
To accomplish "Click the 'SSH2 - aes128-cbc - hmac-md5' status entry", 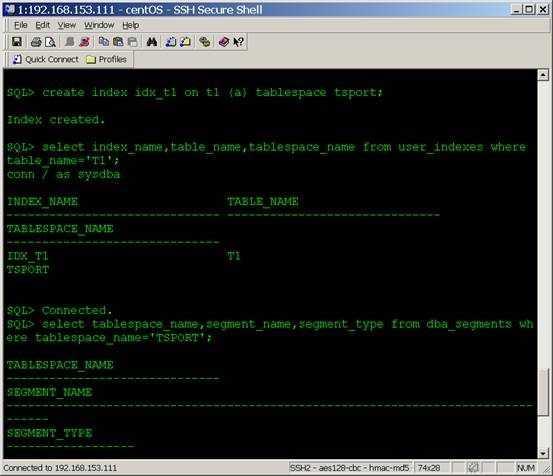I will [349, 468].
